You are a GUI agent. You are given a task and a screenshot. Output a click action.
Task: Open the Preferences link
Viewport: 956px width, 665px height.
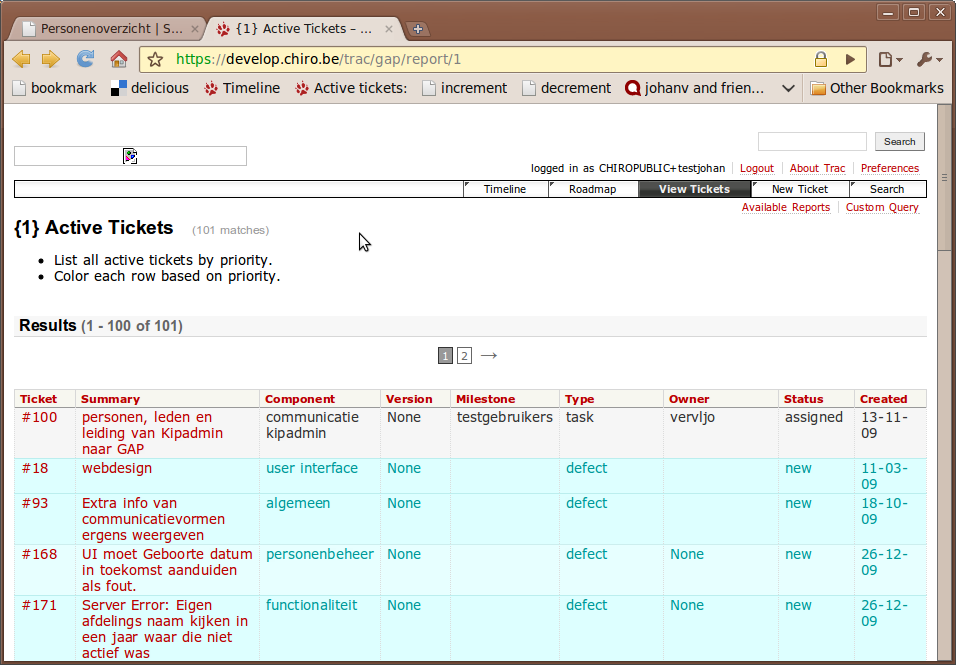(890, 168)
